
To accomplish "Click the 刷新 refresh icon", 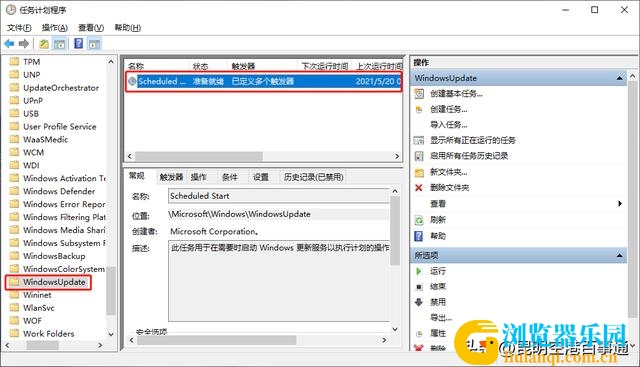I will click(419, 220).
